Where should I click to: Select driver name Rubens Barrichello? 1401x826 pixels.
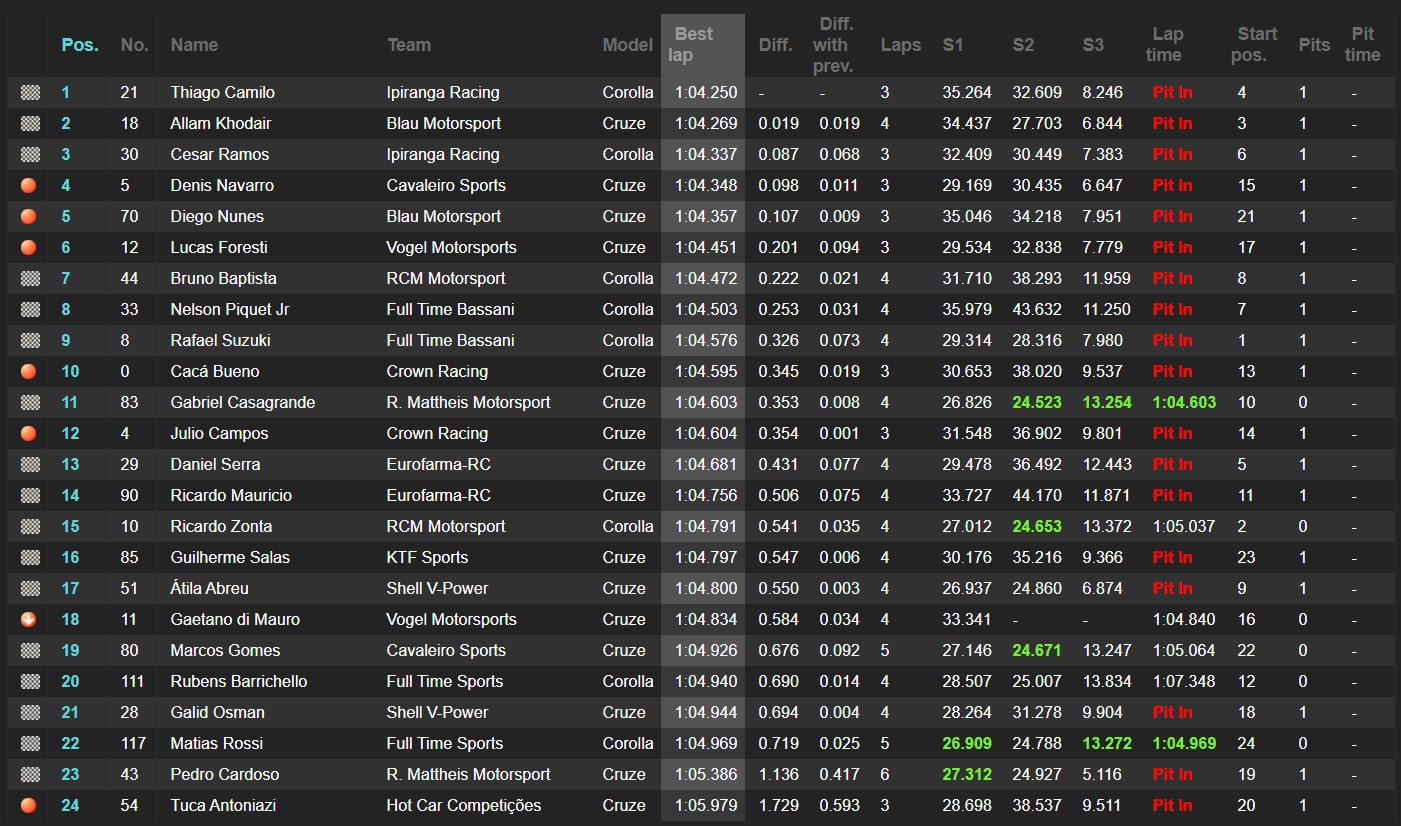point(239,681)
